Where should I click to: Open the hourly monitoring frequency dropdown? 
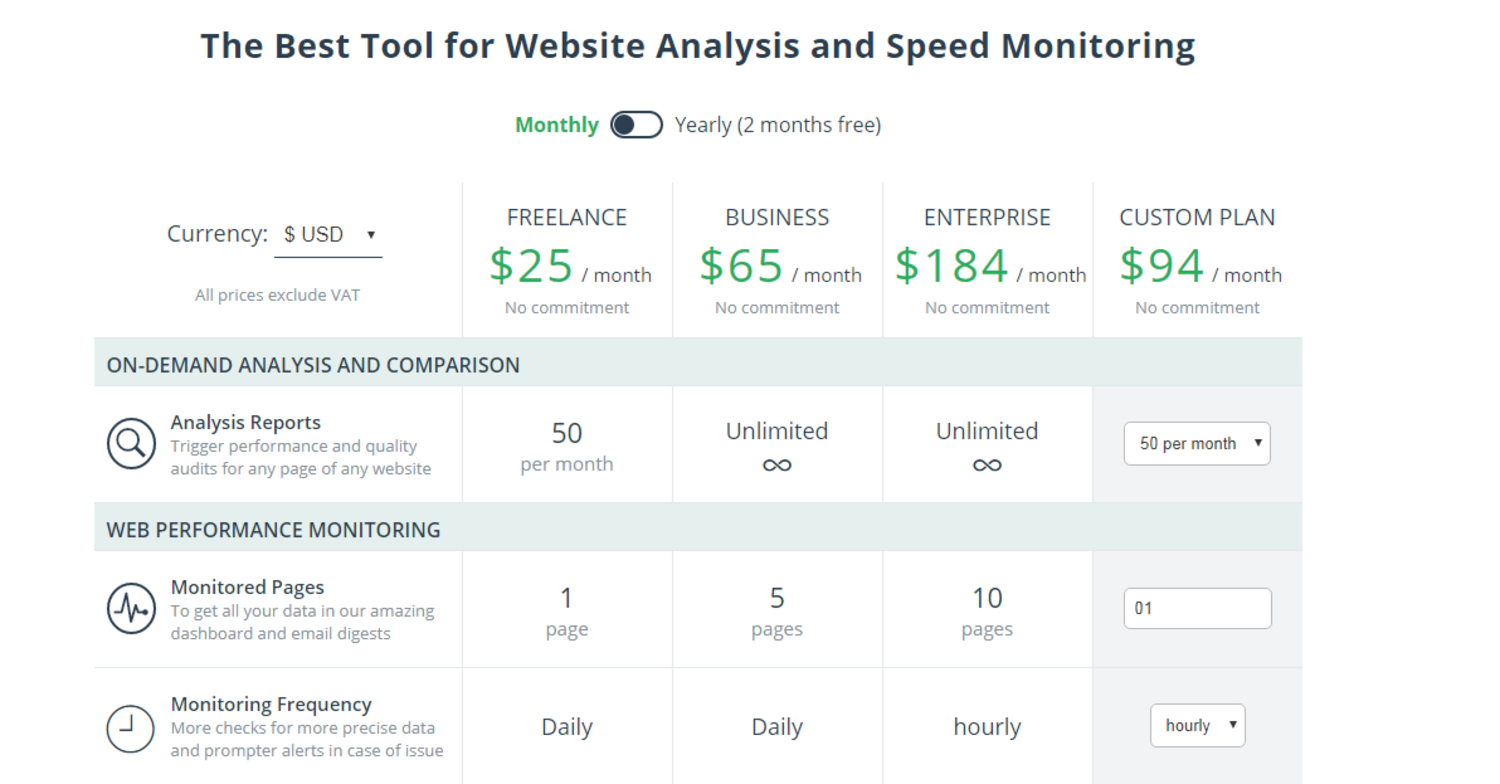tap(1197, 726)
